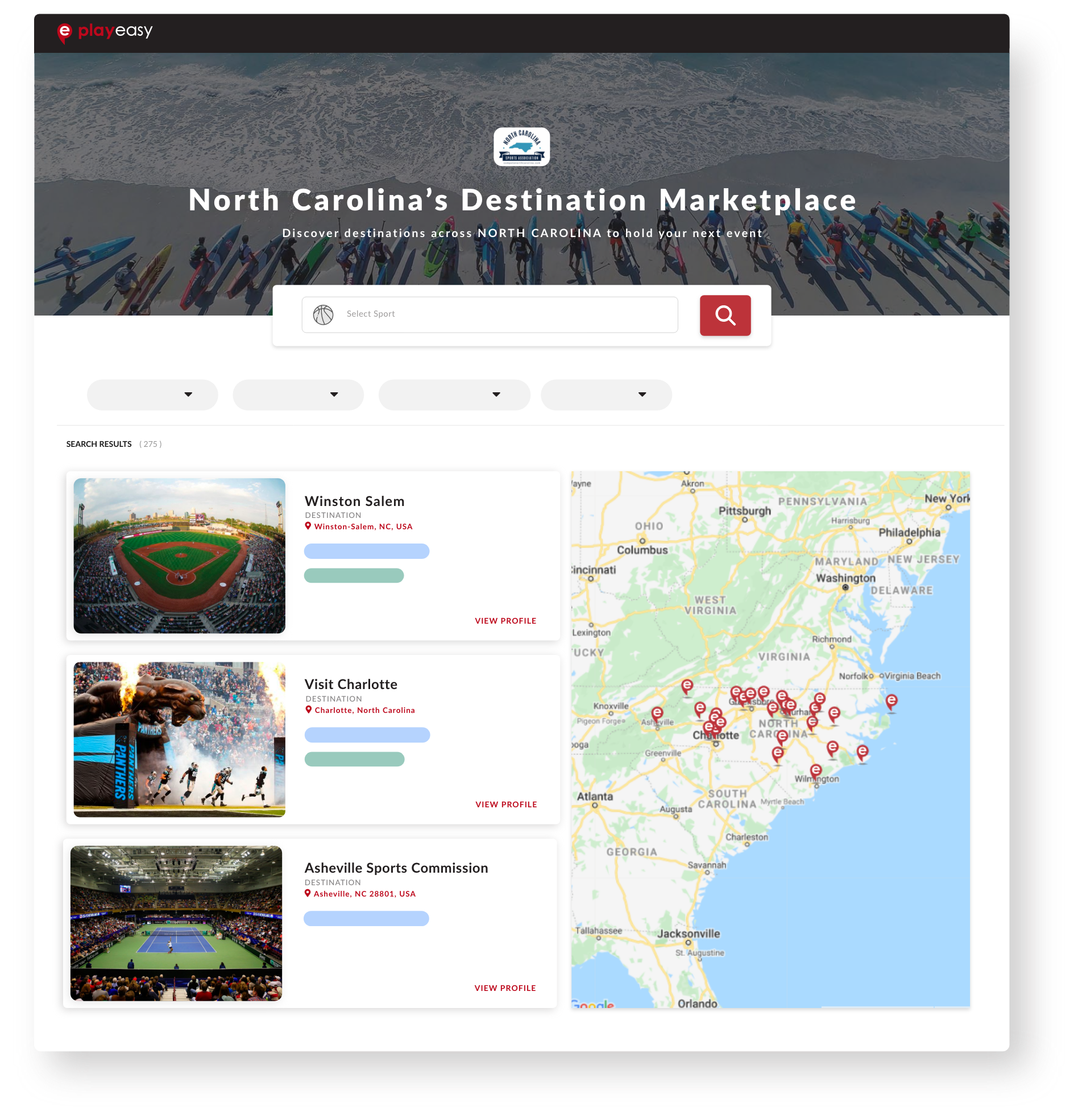Viewport: 1078px width, 1120px height.
Task: Open the fourth blank filter dropdown
Action: pos(607,395)
